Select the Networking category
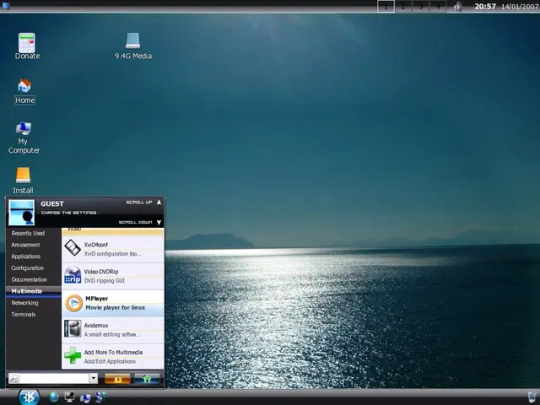Viewport: 540px width, 405px height. coord(25,303)
